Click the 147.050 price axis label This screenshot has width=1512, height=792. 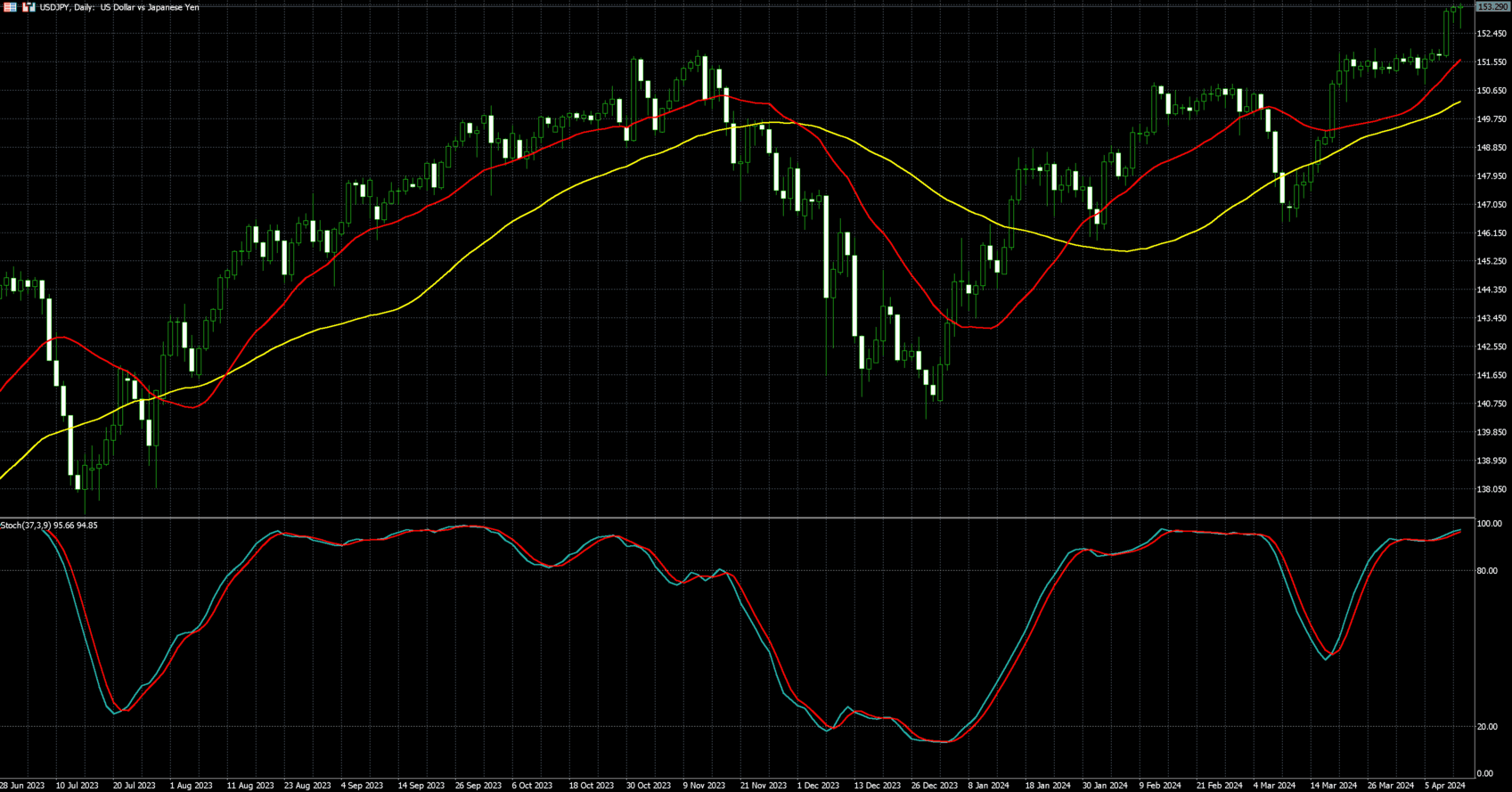click(1492, 205)
